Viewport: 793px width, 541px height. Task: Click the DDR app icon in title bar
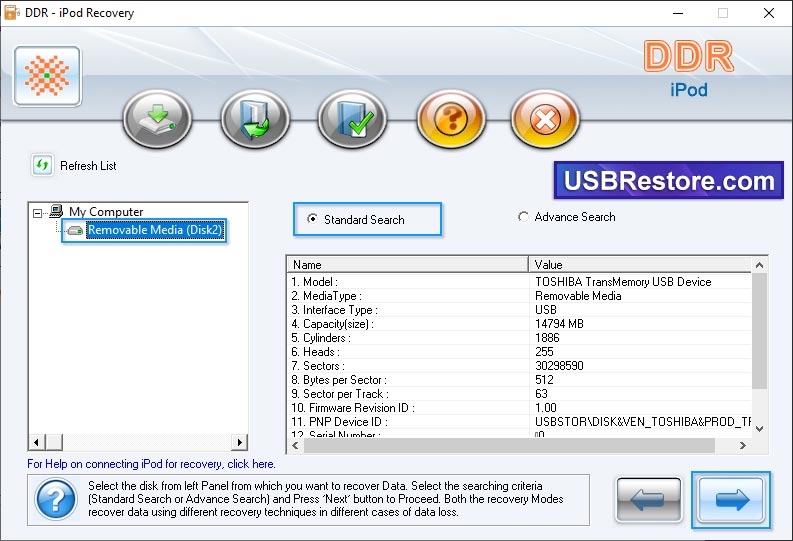(11, 13)
